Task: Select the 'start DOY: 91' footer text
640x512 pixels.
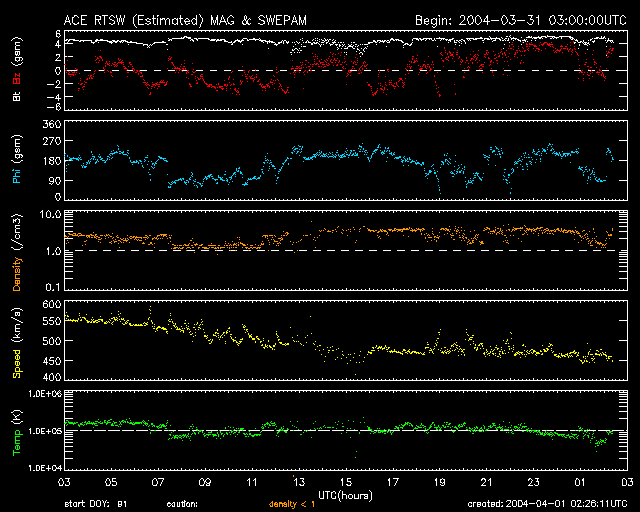Action: point(96,504)
